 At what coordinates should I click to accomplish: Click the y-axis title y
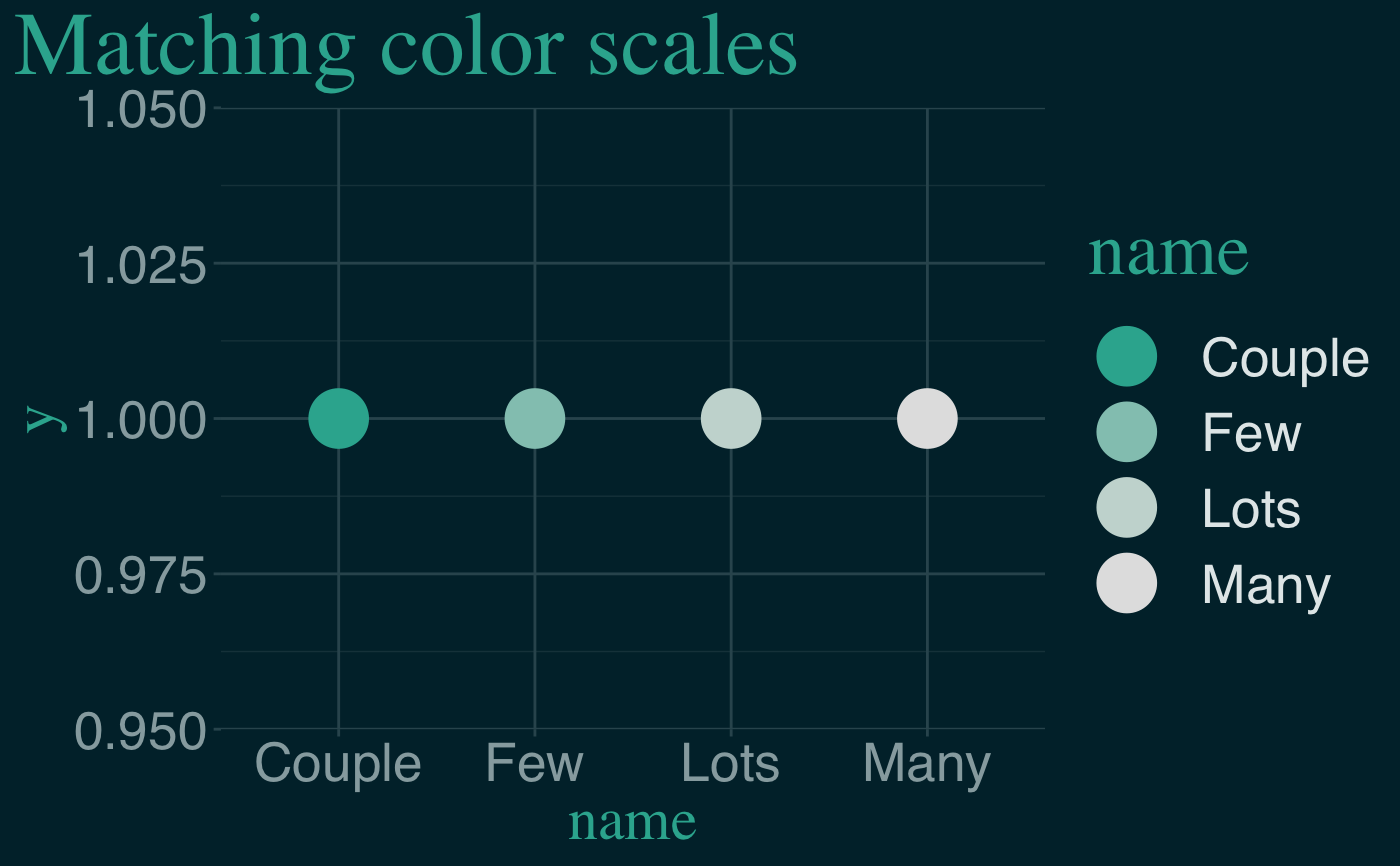pyautogui.click(x=44, y=419)
